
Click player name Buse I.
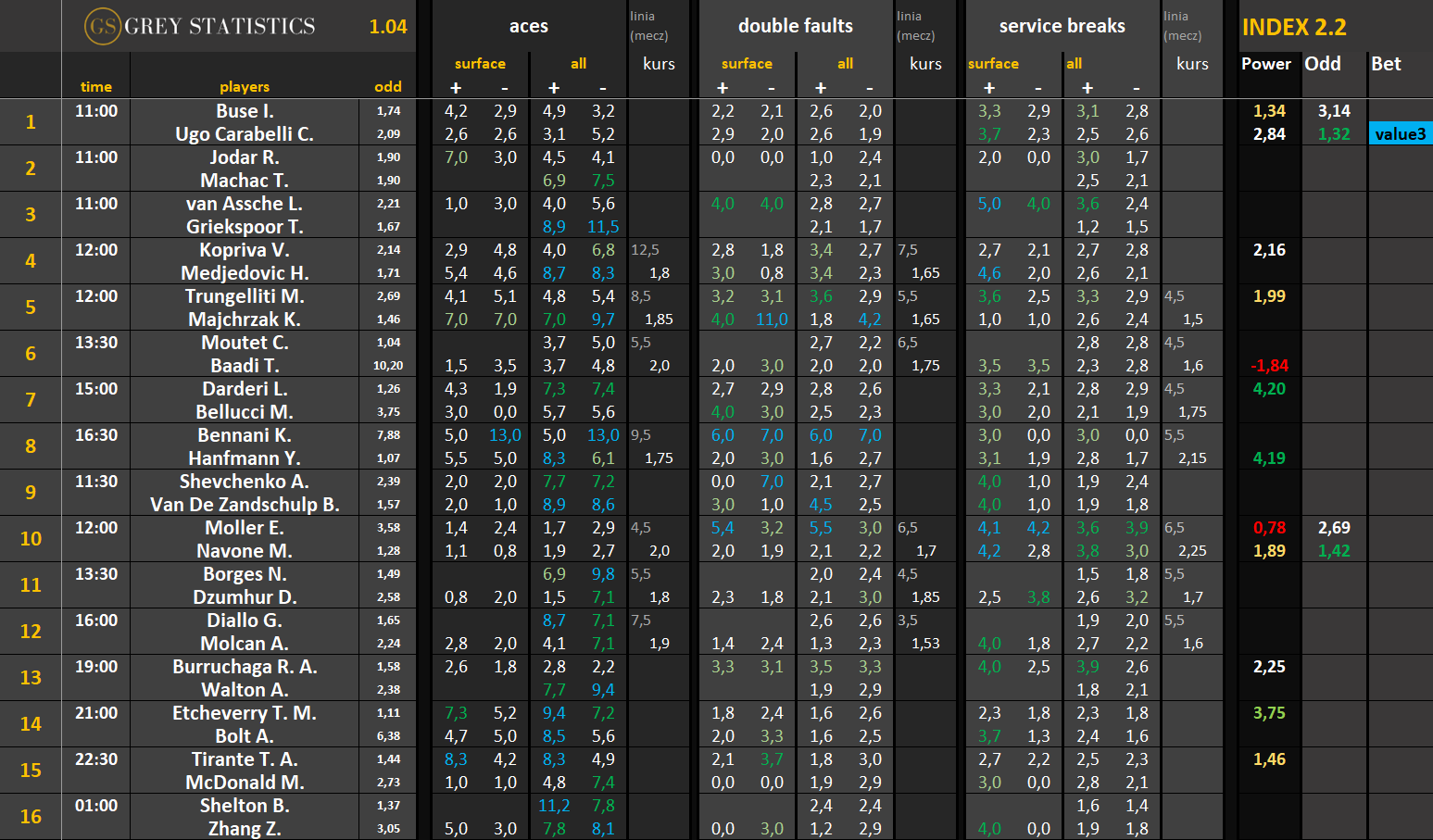[245, 111]
